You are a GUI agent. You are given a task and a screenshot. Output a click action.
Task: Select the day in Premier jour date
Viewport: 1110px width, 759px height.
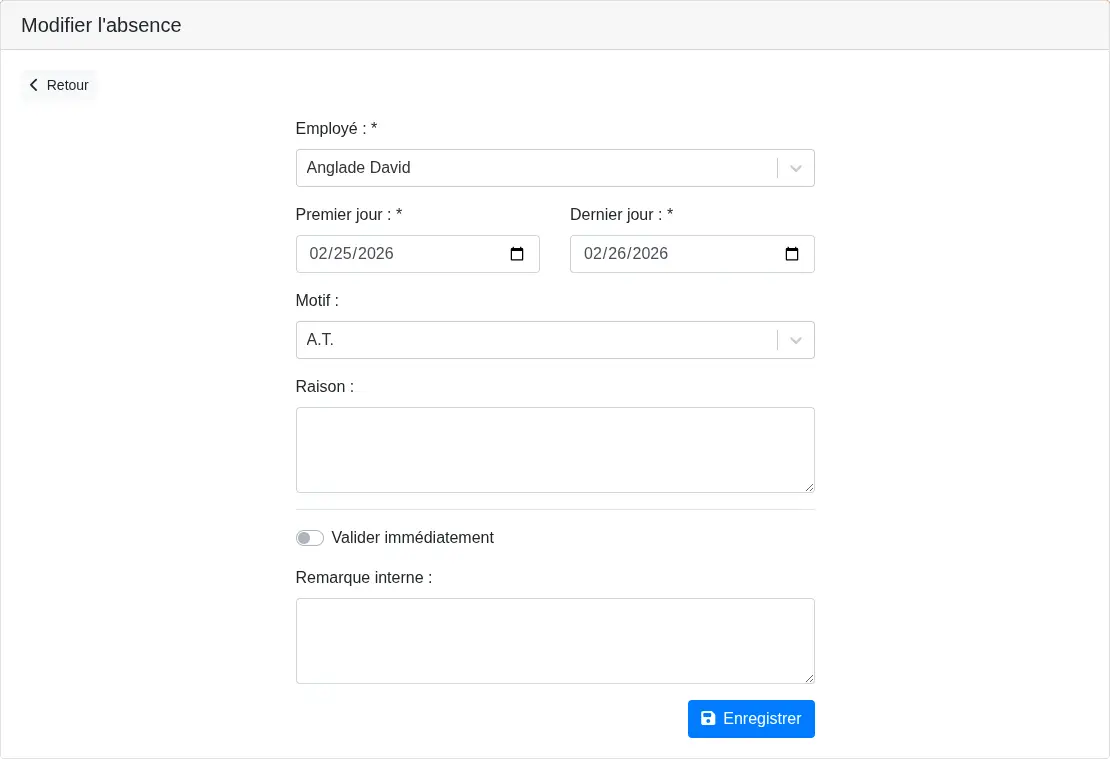click(343, 254)
